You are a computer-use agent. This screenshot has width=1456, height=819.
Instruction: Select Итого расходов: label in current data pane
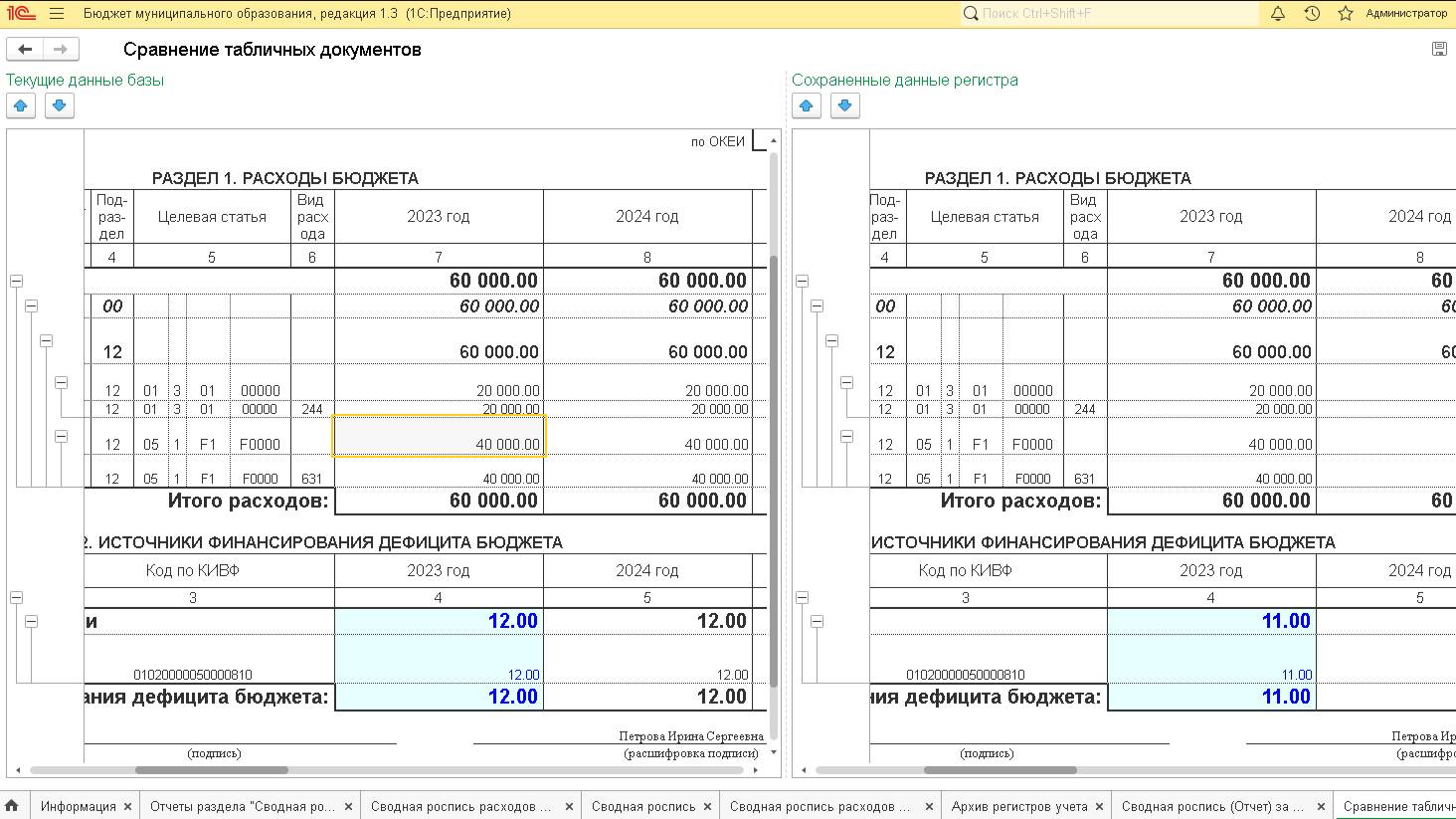248,501
